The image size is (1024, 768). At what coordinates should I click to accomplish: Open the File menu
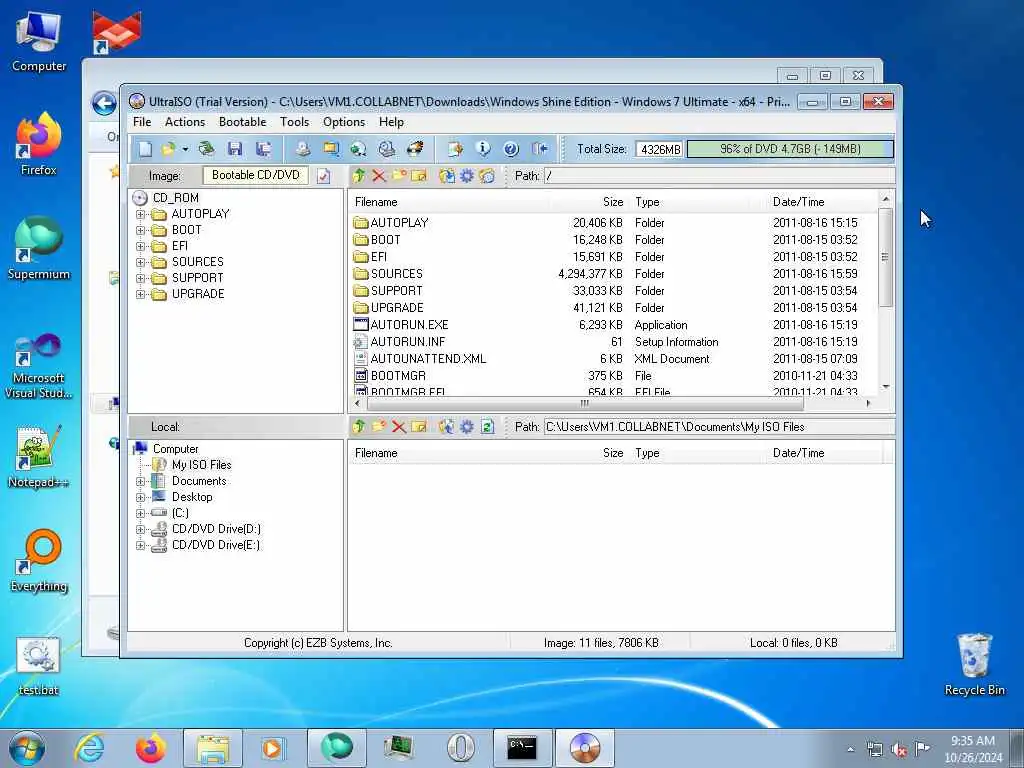pos(142,122)
